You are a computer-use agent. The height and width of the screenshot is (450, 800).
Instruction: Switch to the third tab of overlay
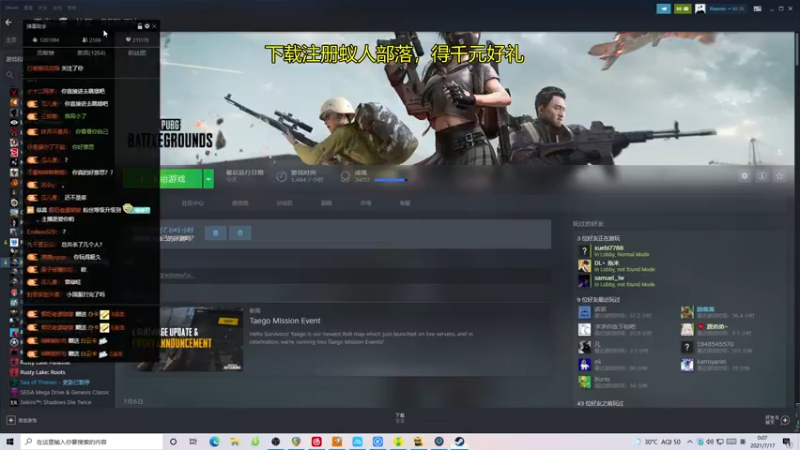pos(137,53)
